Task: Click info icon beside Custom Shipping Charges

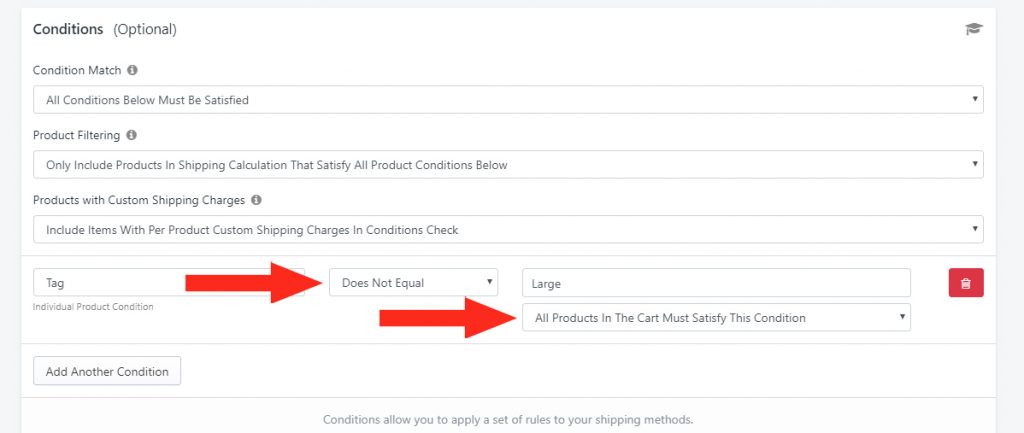Action: 257,200
